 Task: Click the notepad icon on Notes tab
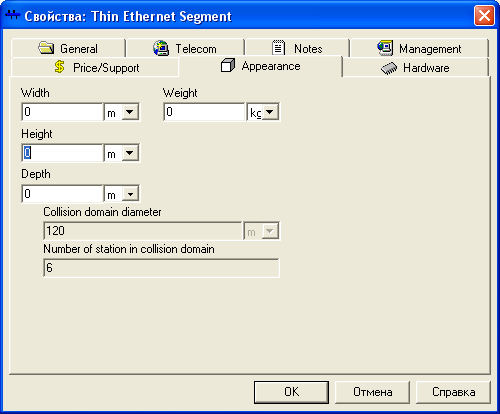pyautogui.click(x=278, y=48)
